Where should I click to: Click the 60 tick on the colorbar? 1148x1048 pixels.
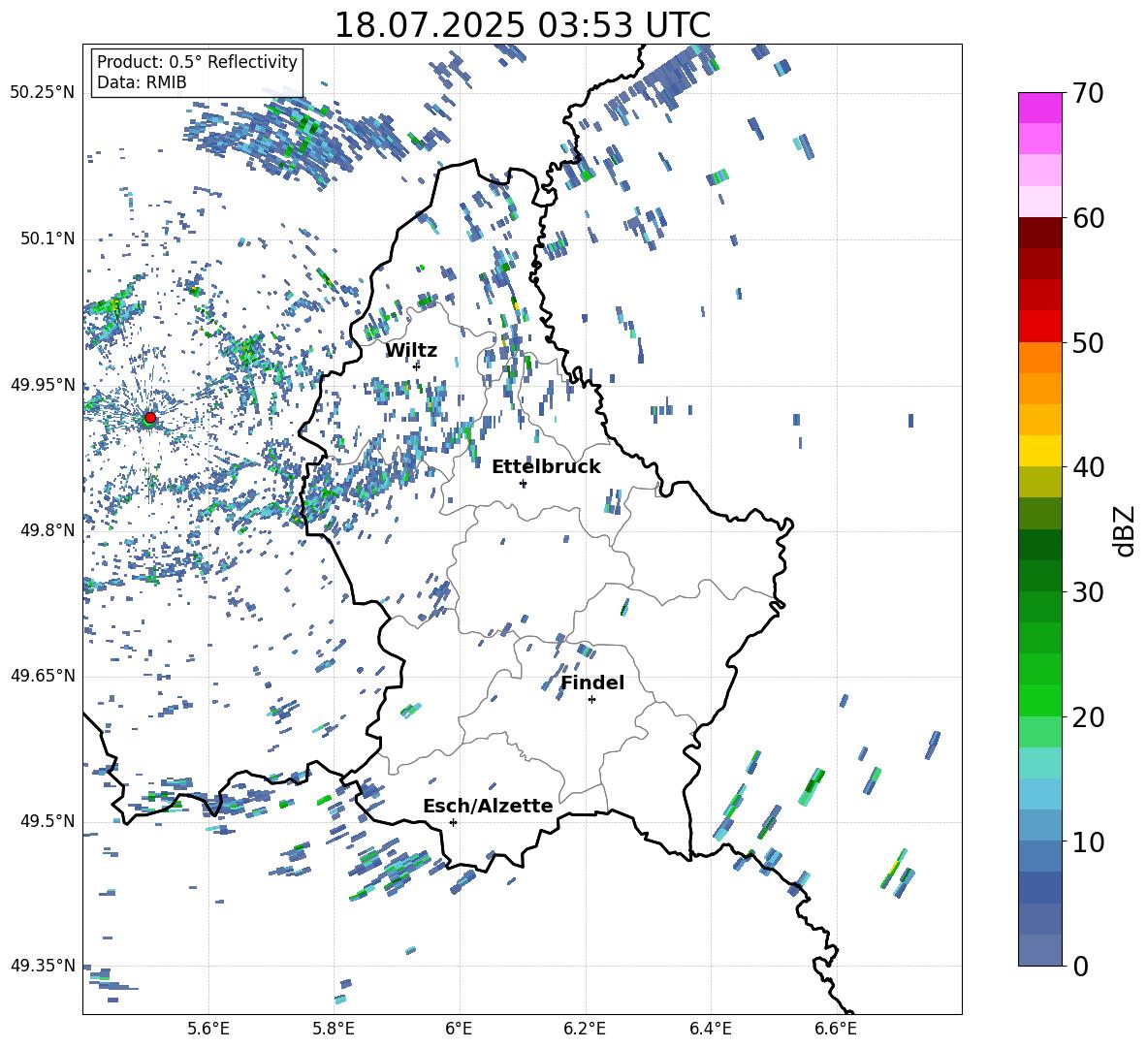pyautogui.click(x=1088, y=218)
